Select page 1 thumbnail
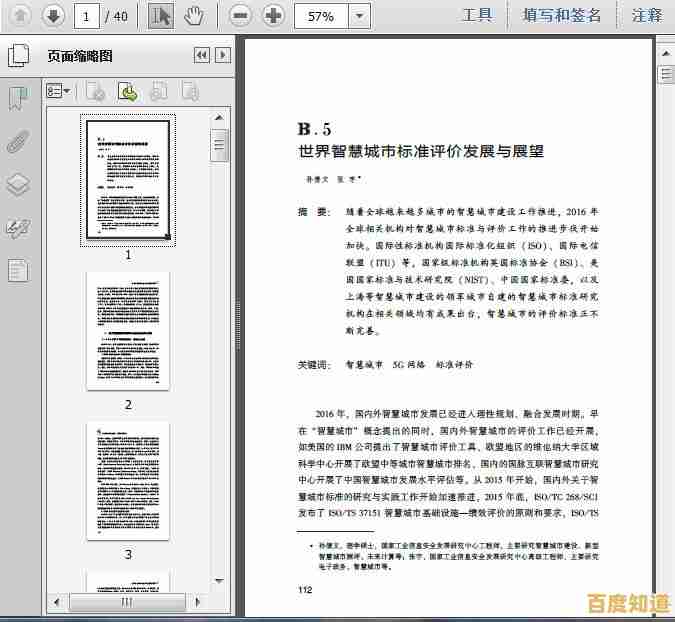 [x=128, y=179]
